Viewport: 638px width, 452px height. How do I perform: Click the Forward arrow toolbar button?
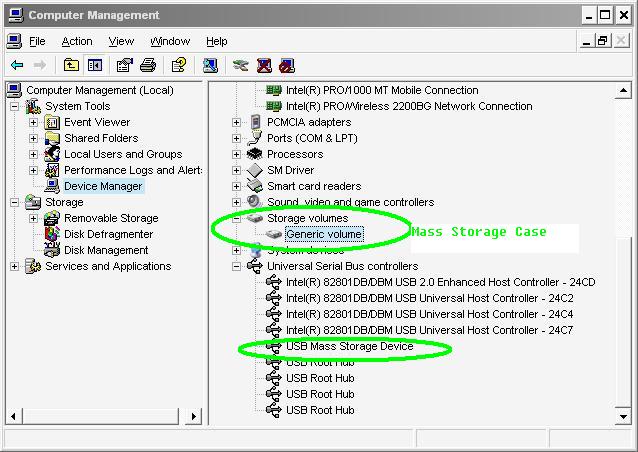[x=39, y=65]
